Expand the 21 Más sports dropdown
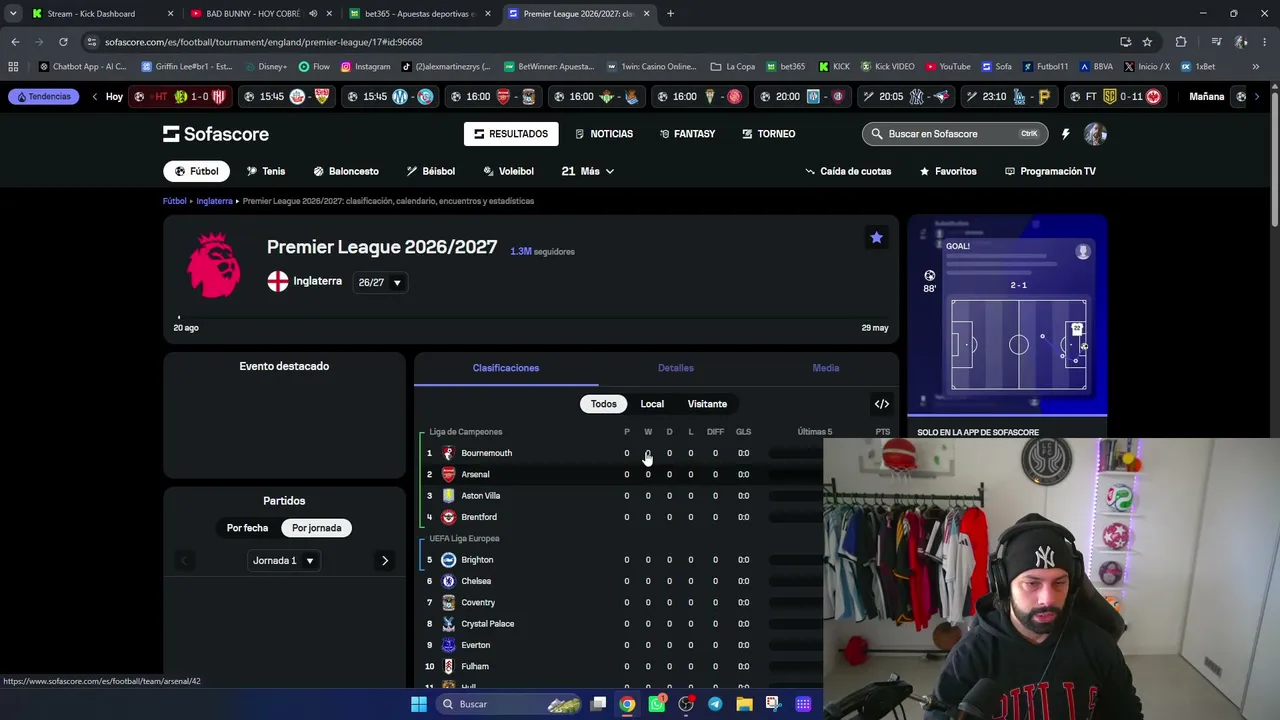 (x=587, y=171)
